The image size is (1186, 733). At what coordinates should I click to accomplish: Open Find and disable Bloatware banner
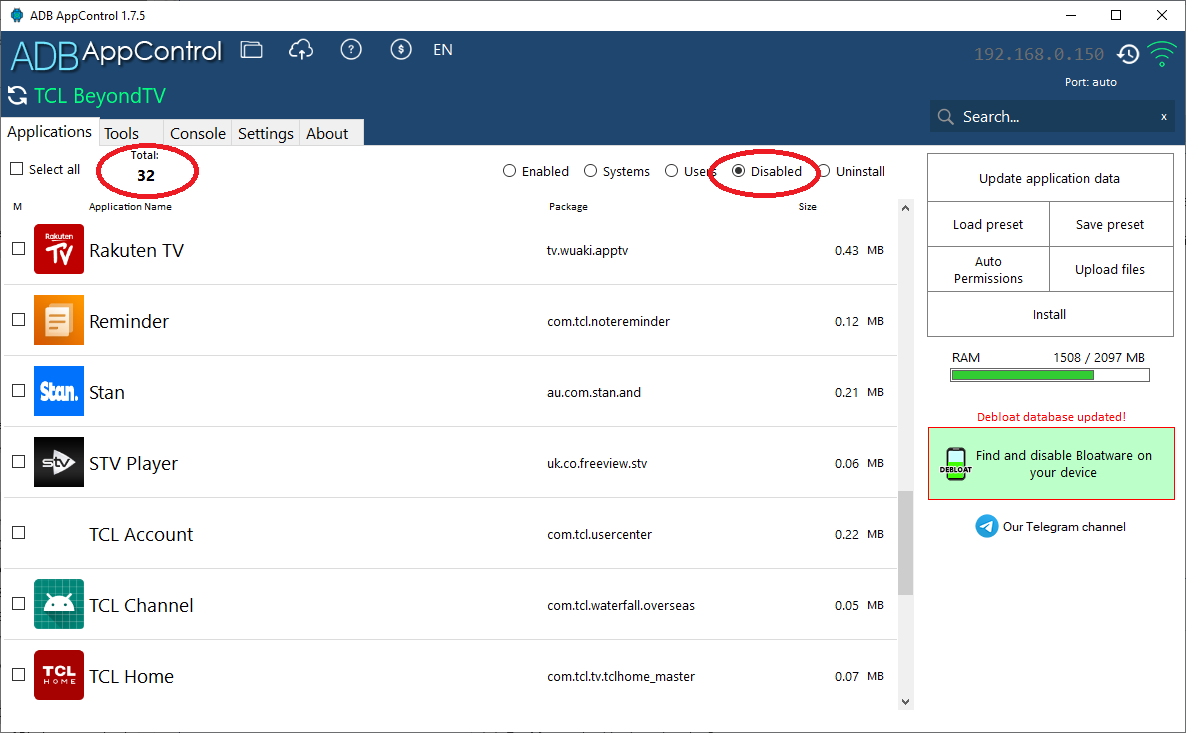1051,464
